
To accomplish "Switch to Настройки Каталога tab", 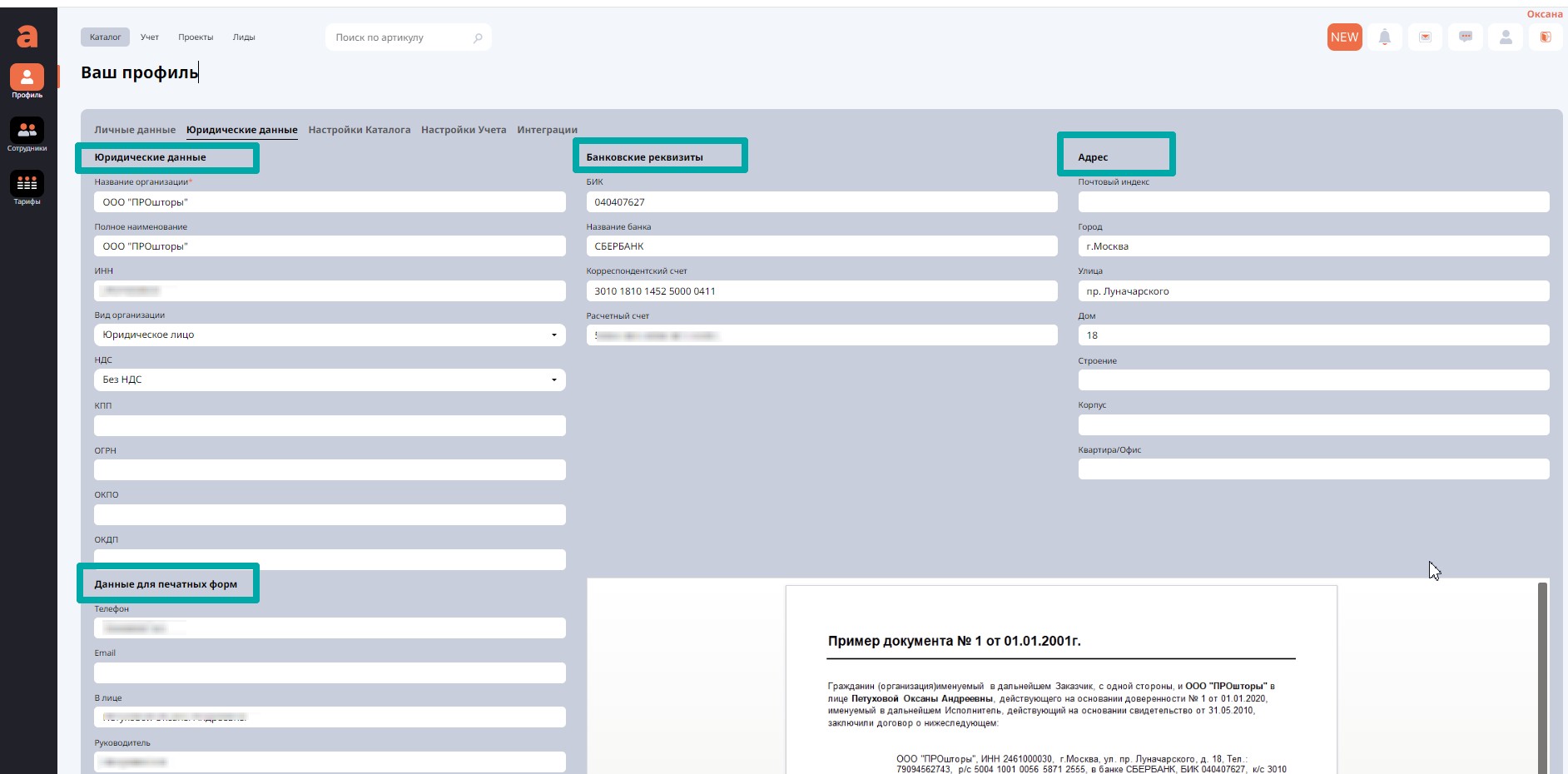I will [359, 130].
